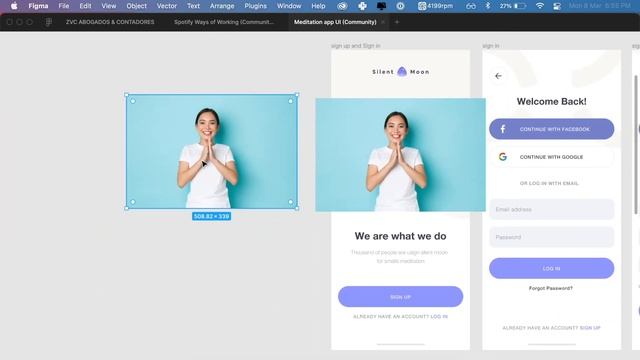The width and height of the screenshot is (640, 360).
Task: Open the Plugins menu
Action: pyautogui.click(x=256, y=6)
